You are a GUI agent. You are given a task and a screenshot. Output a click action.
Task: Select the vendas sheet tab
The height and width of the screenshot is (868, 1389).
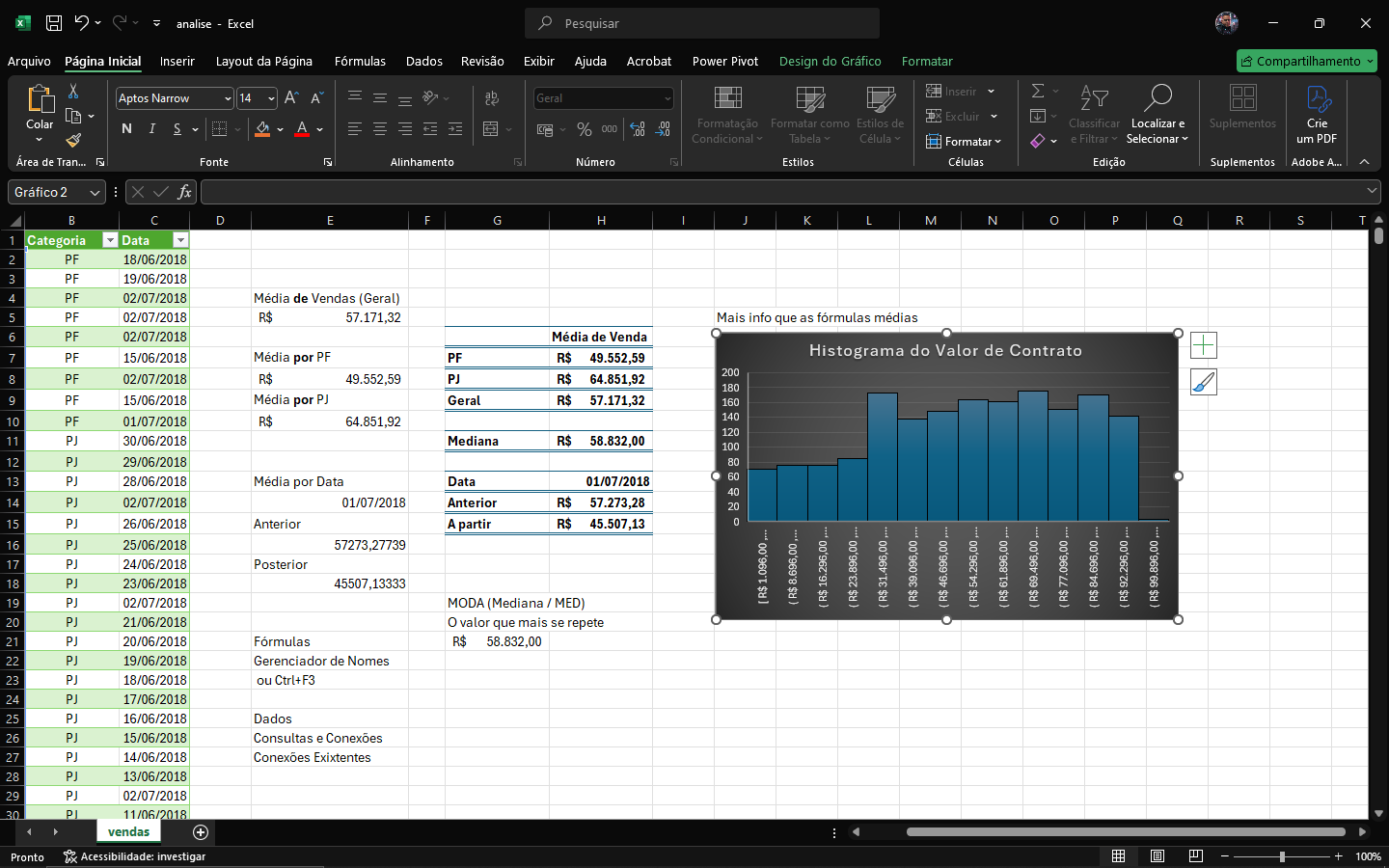coord(128,831)
